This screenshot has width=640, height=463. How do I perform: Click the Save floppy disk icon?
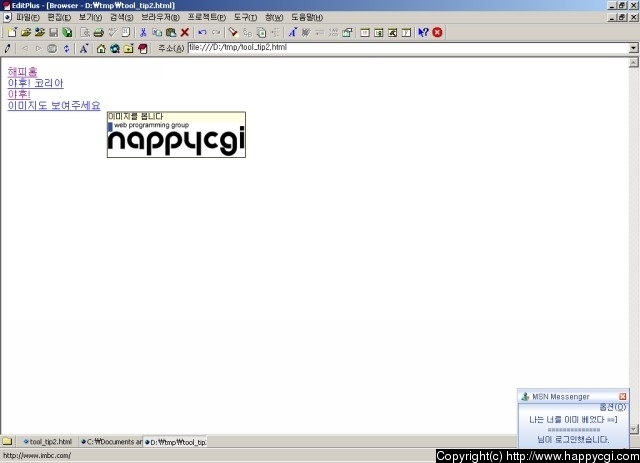53,33
